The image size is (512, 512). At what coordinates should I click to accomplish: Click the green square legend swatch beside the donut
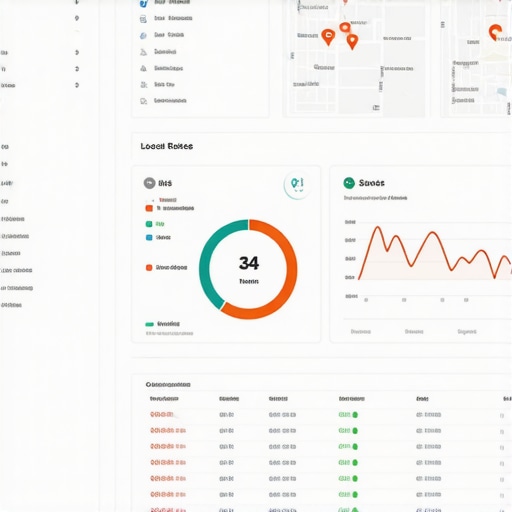[x=149, y=224]
